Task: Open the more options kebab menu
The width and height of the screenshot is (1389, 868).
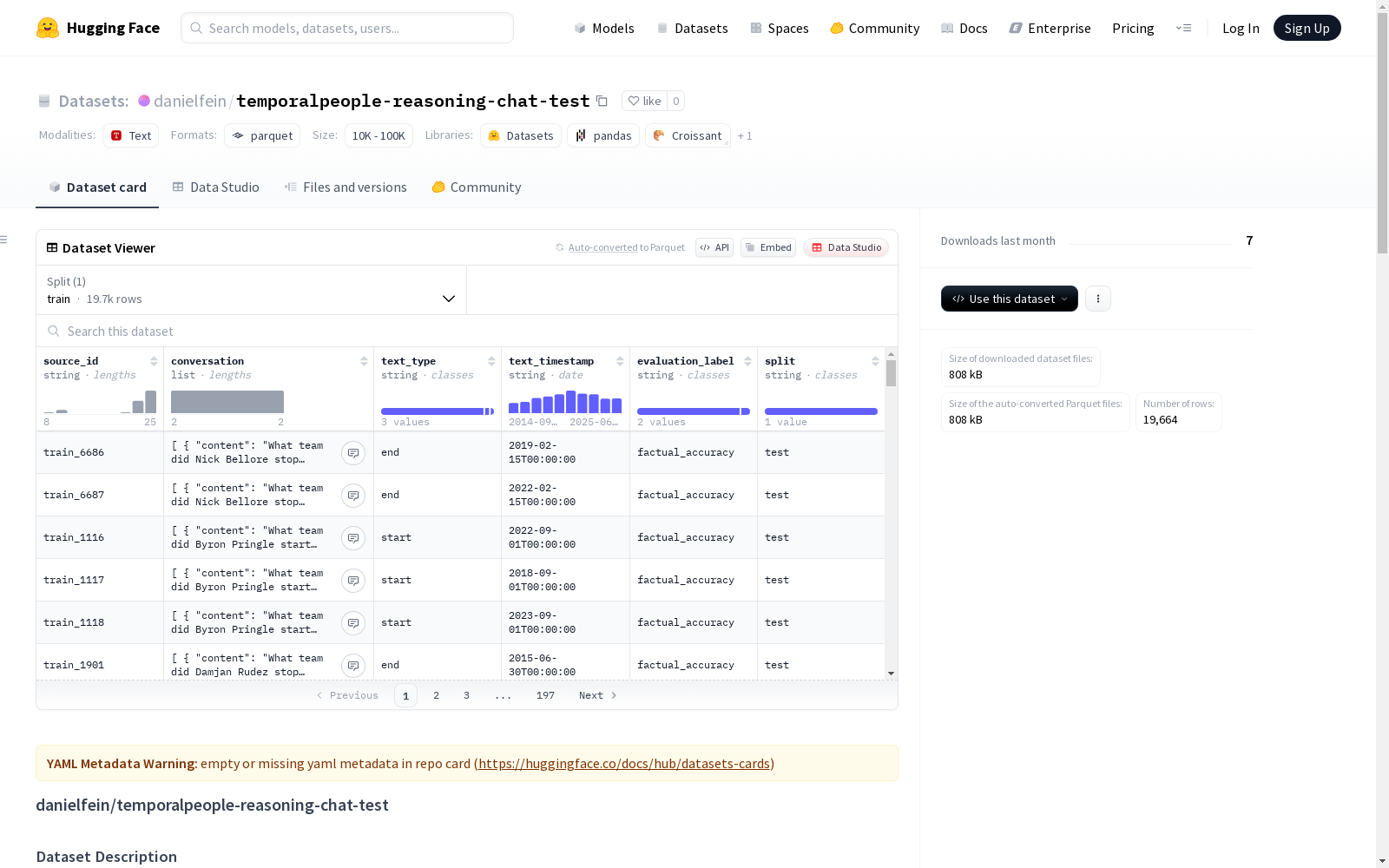Action: point(1098,299)
